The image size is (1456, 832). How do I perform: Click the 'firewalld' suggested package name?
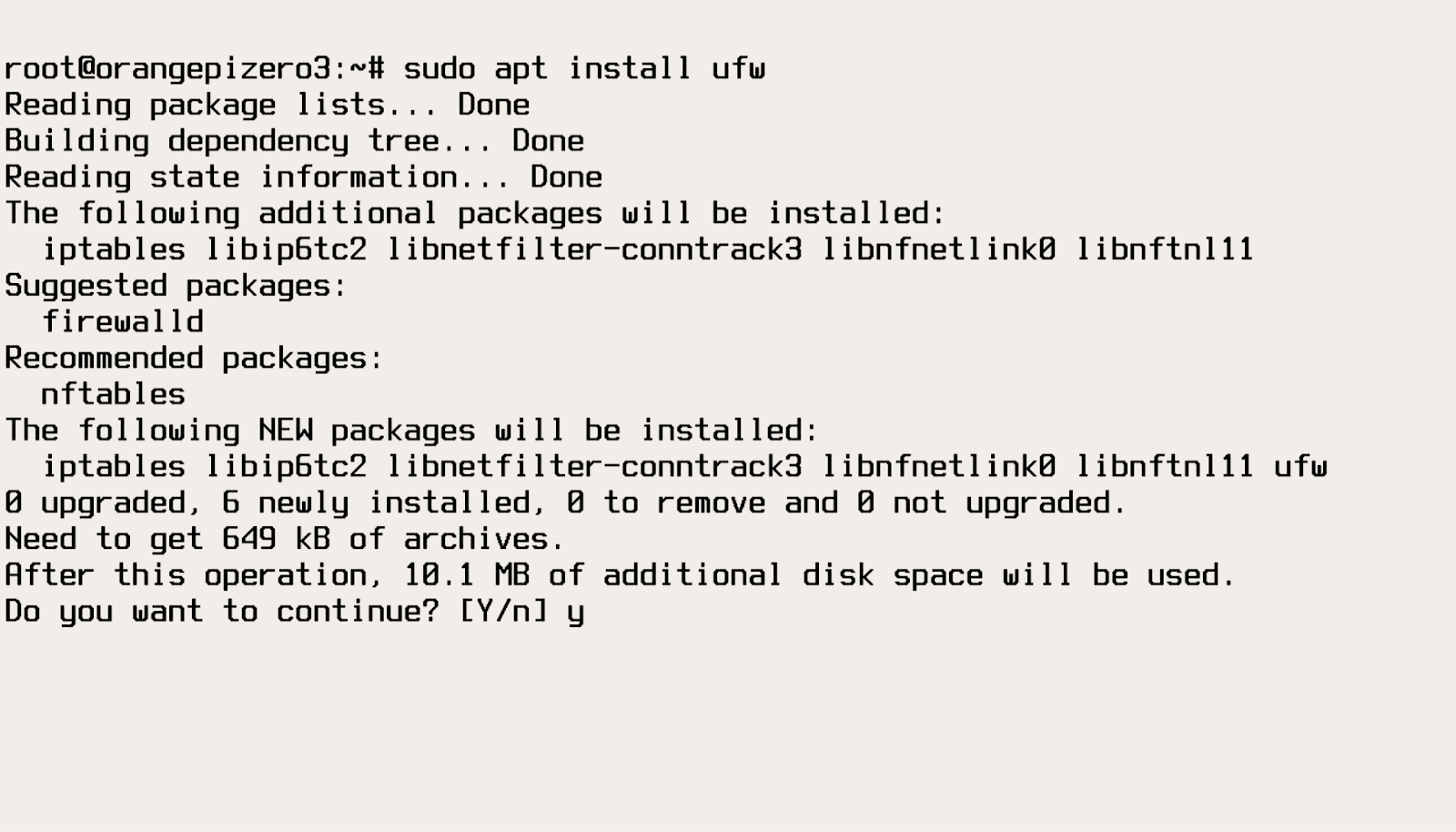(x=123, y=322)
